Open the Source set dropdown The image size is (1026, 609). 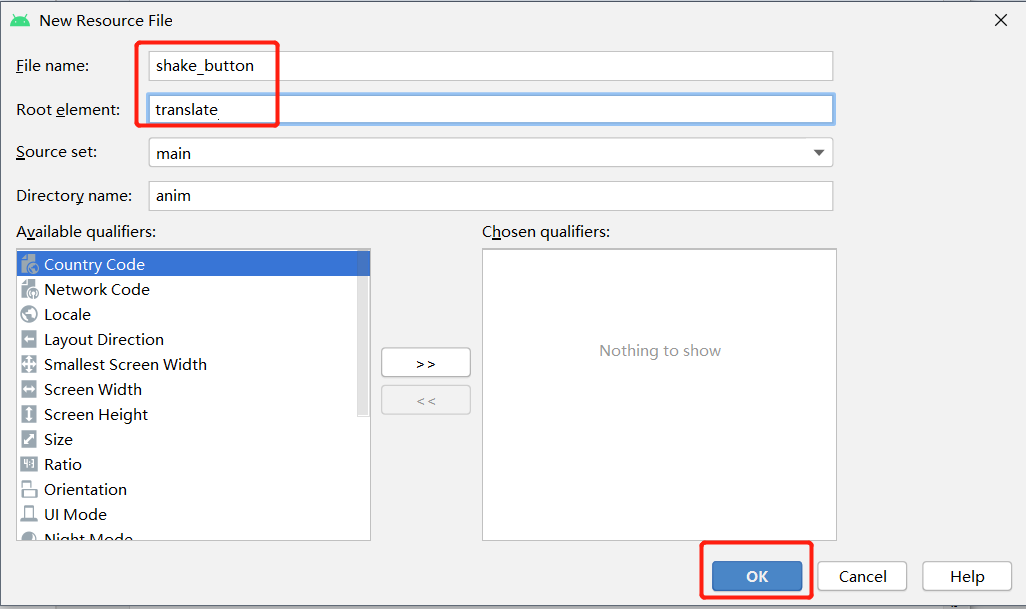click(x=491, y=152)
